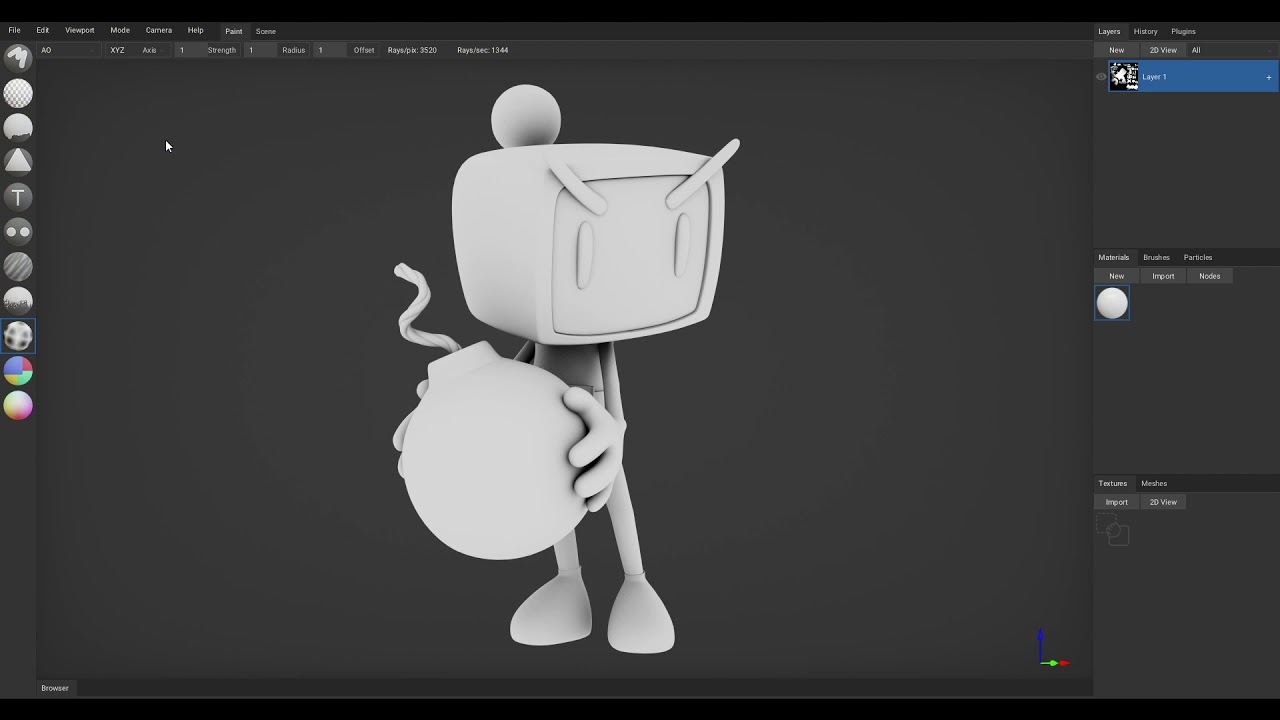Image resolution: width=1280 pixels, height=720 pixels.
Task: Switch to the Brushes tab
Action: point(1156,258)
